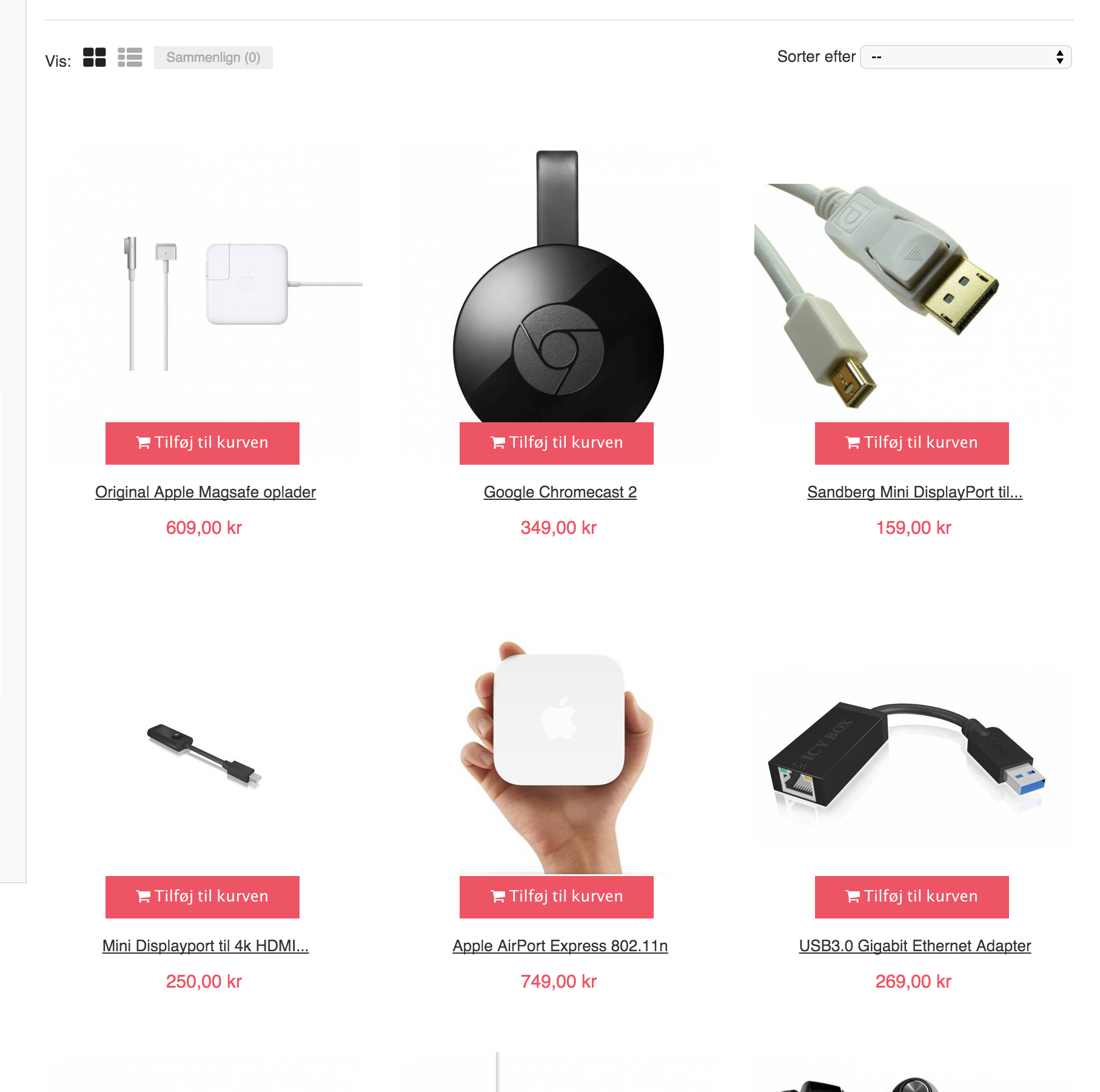This screenshot has width=1100, height=1092.
Task: Add Mini Displayport 4k HDMI to cart
Action: [203, 897]
